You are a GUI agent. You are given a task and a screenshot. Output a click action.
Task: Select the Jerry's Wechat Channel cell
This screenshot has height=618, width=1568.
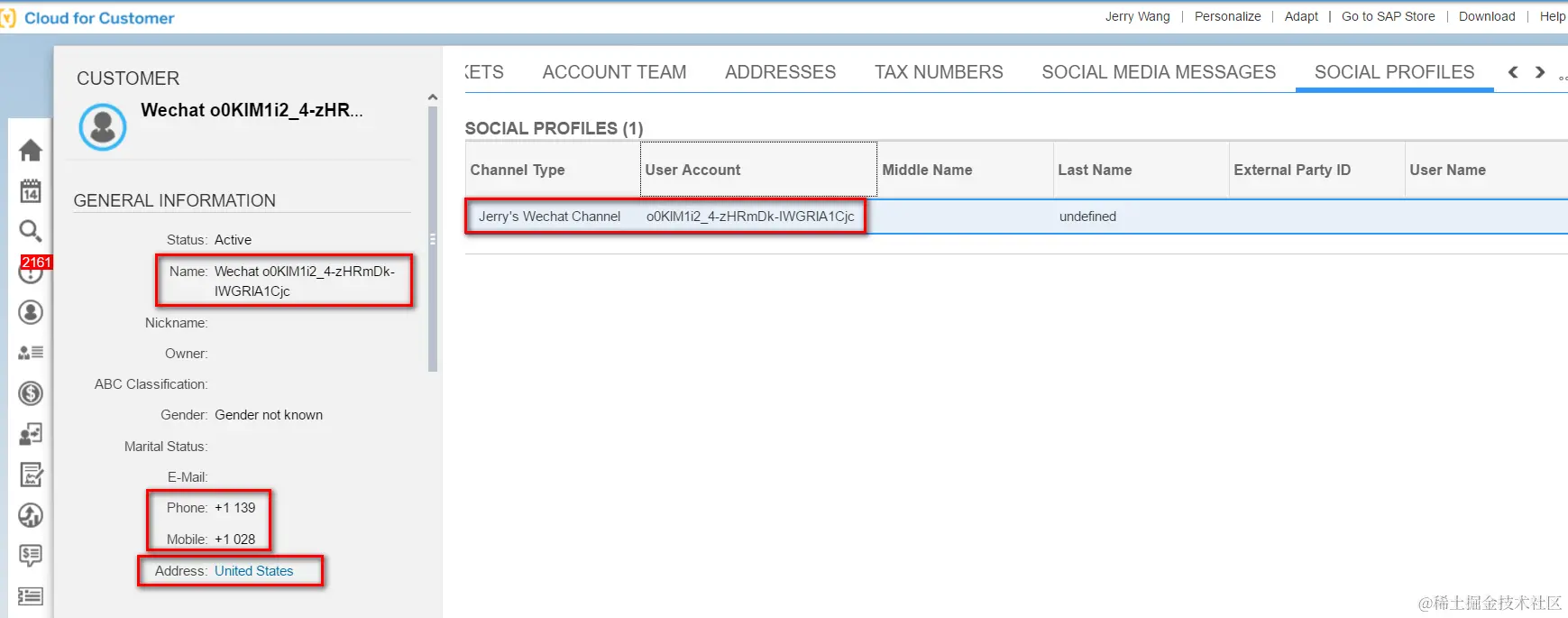point(549,217)
